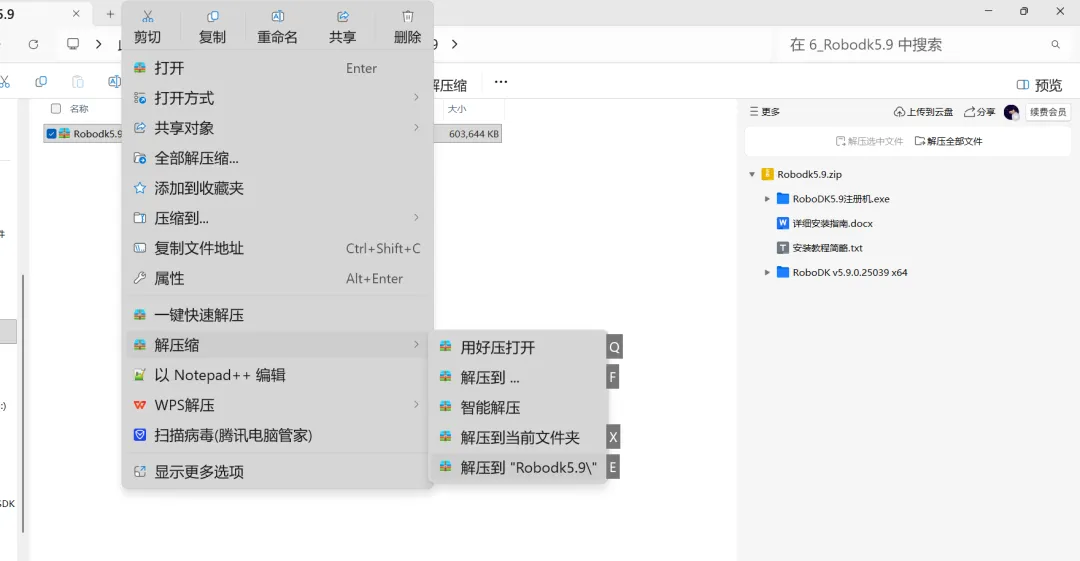Viewport: 1080px width, 561px height.
Task: Toggle the select-all checkbox beside 名称
Action: tap(56, 108)
